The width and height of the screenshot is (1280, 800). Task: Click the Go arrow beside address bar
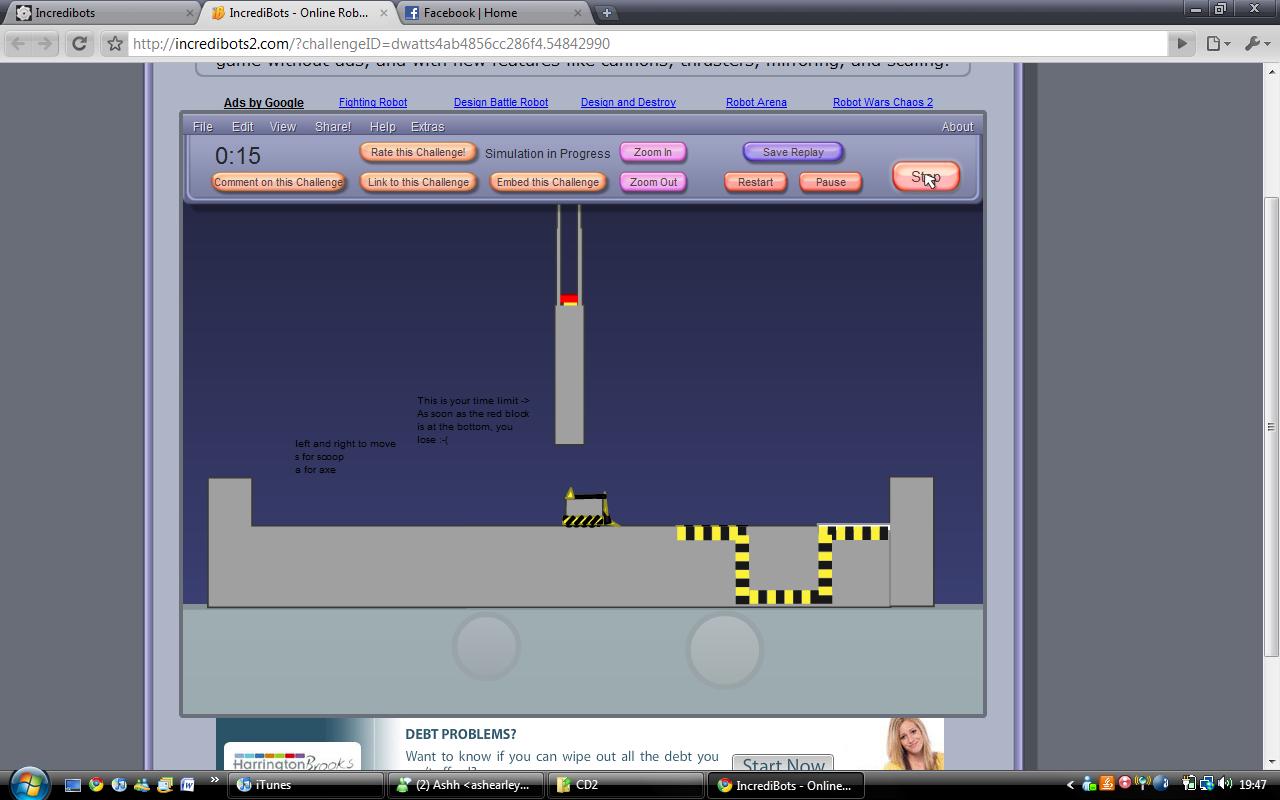click(1182, 44)
